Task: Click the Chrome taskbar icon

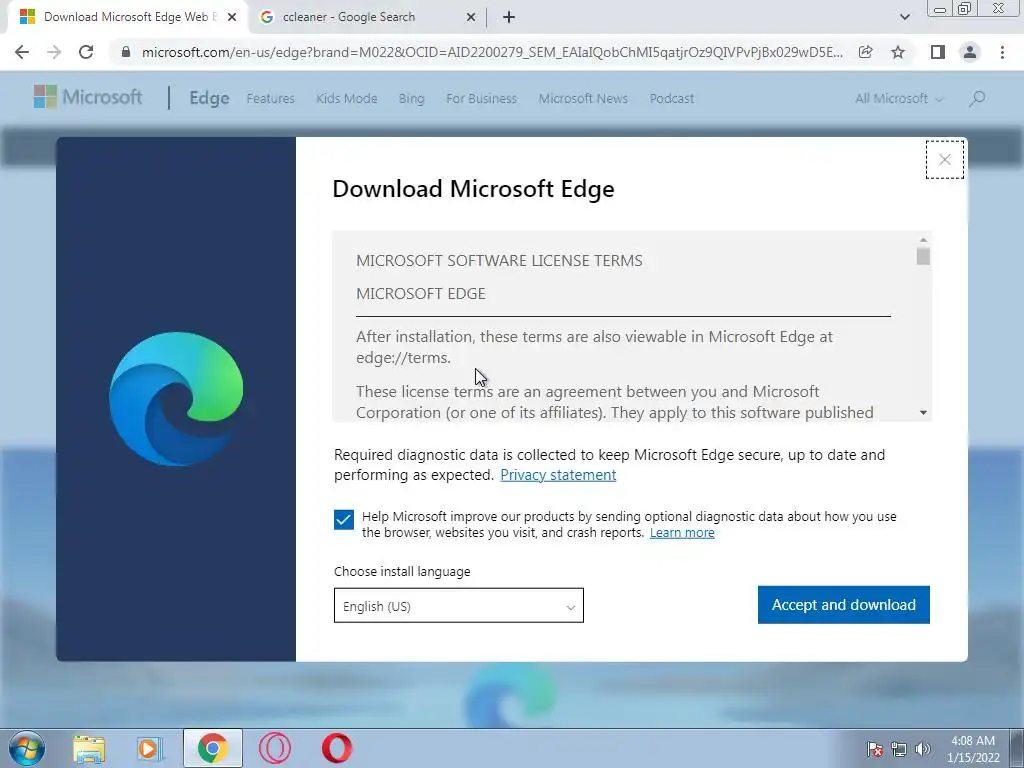Action: click(x=212, y=748)
